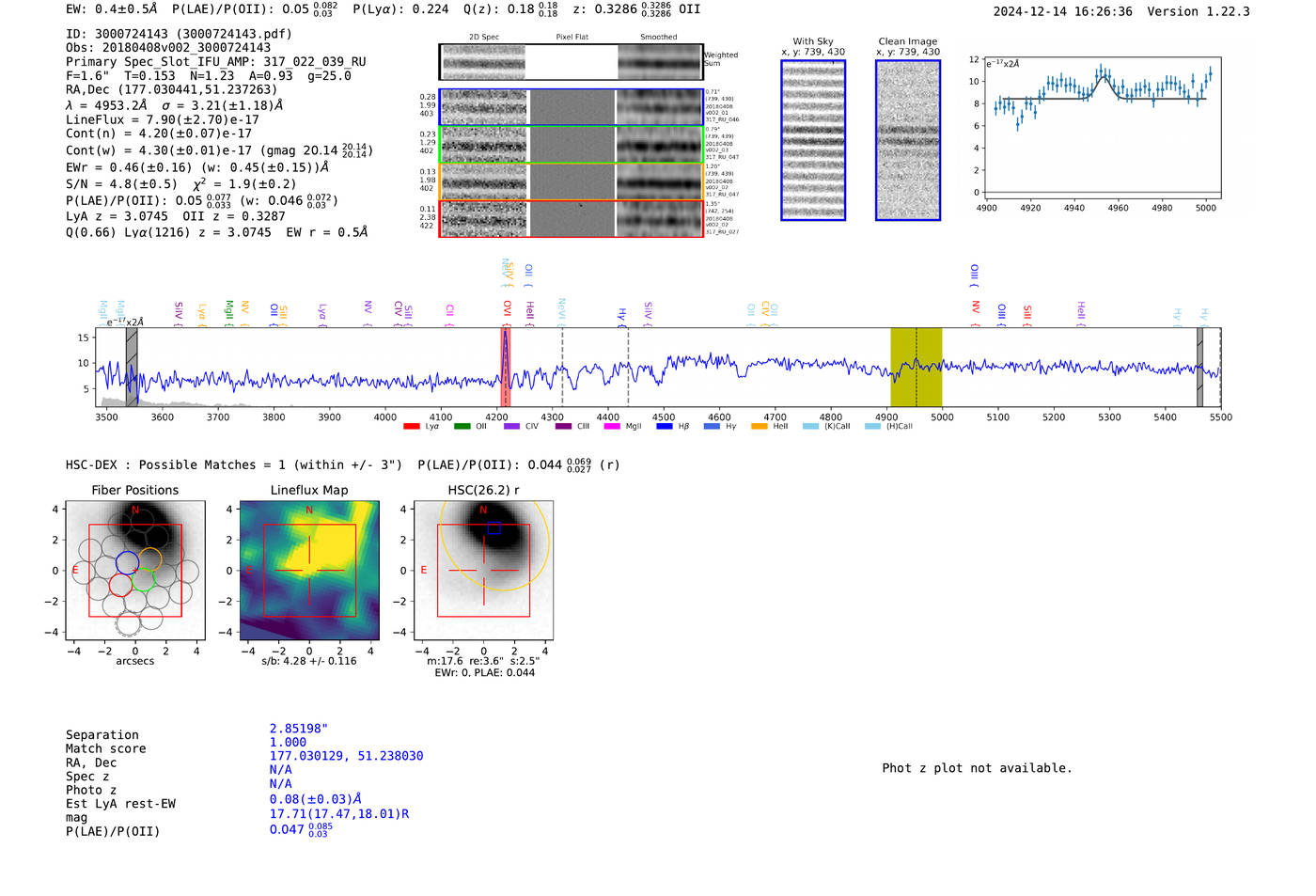The width and height of the screenshot is (1316, 896).
Task: Click the Est LyA rest-EW value 0.08(±0.03)Å
Action: pos(316,799)
